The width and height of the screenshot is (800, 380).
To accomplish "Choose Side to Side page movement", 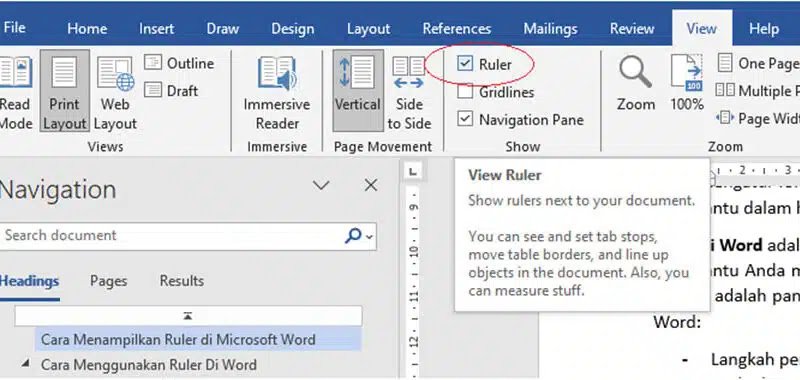I will (x=409, y=92).
